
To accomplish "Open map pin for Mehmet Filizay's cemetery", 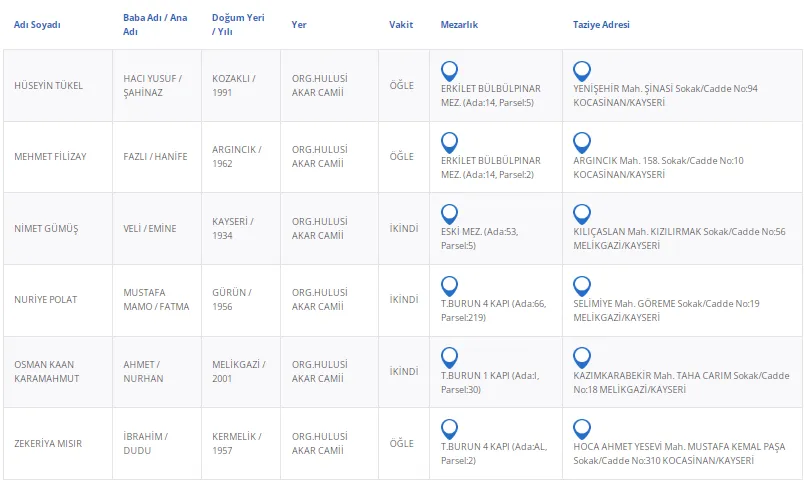I will 450,143.
